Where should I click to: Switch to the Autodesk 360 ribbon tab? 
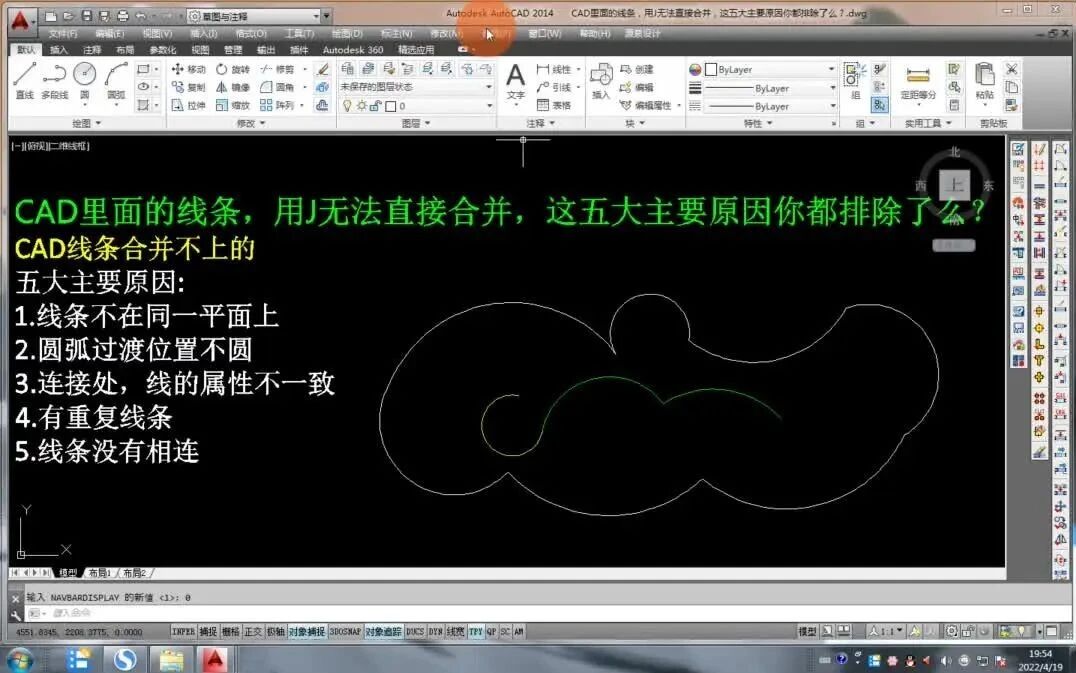[353, 50]
